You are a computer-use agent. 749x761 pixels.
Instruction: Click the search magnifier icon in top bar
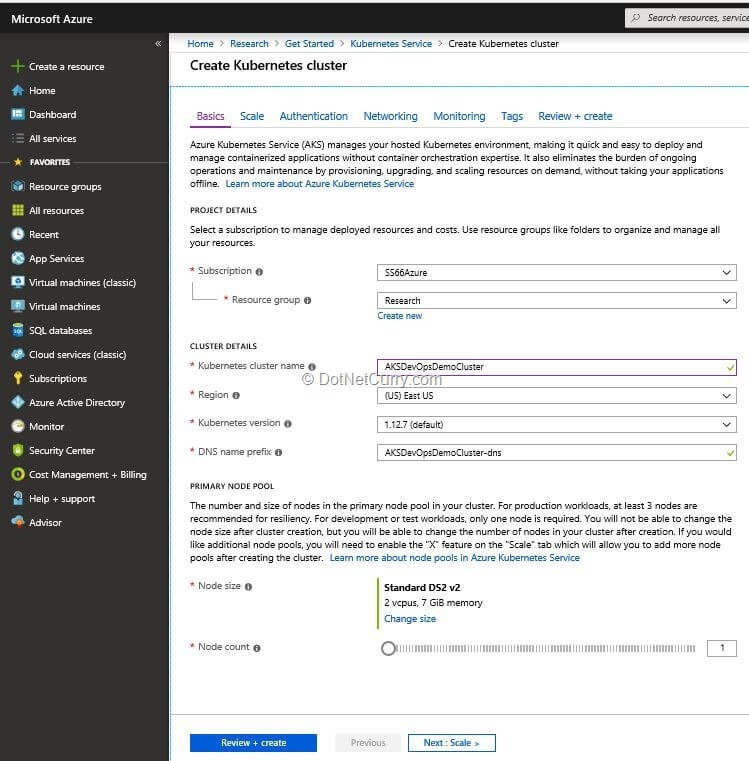point(635,18)
